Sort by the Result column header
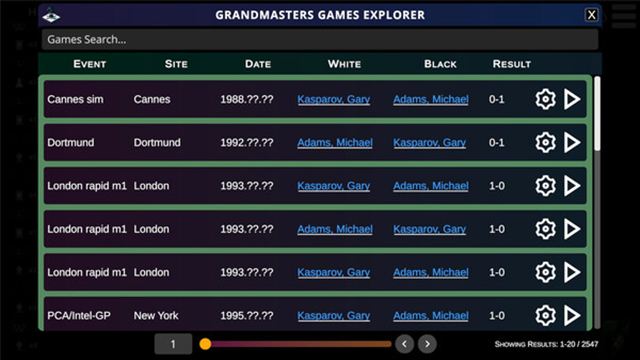640x360 pixels. 511,64
